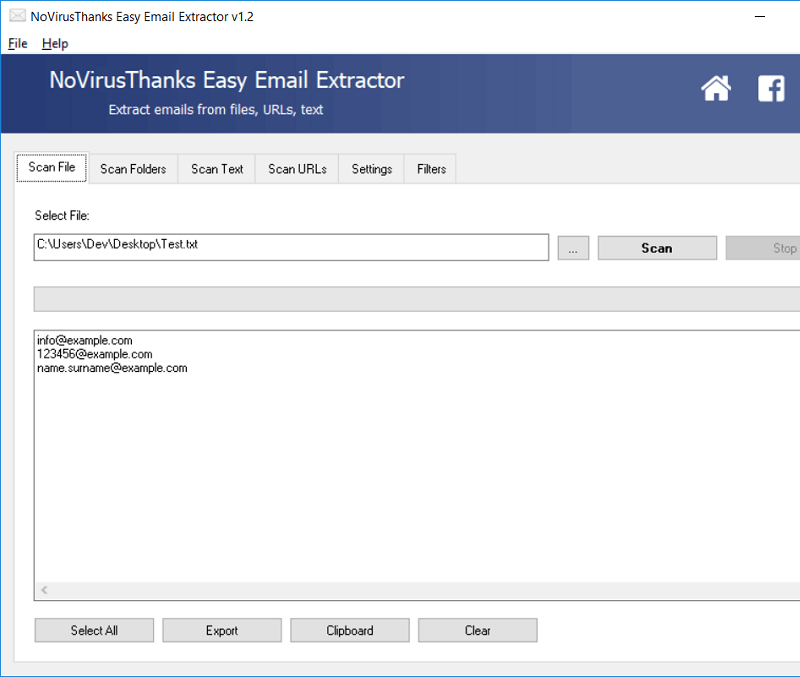Open the Facebook icon in banner

(x=771, y=88)
